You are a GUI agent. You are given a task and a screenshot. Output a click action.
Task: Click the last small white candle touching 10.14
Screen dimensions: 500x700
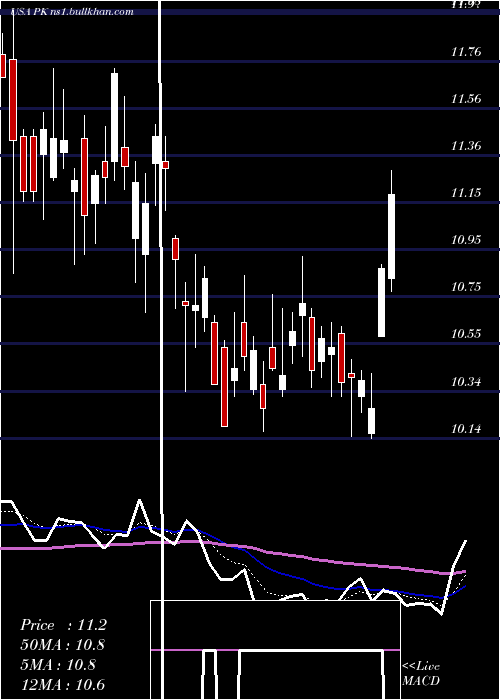[x=371, y=421]
